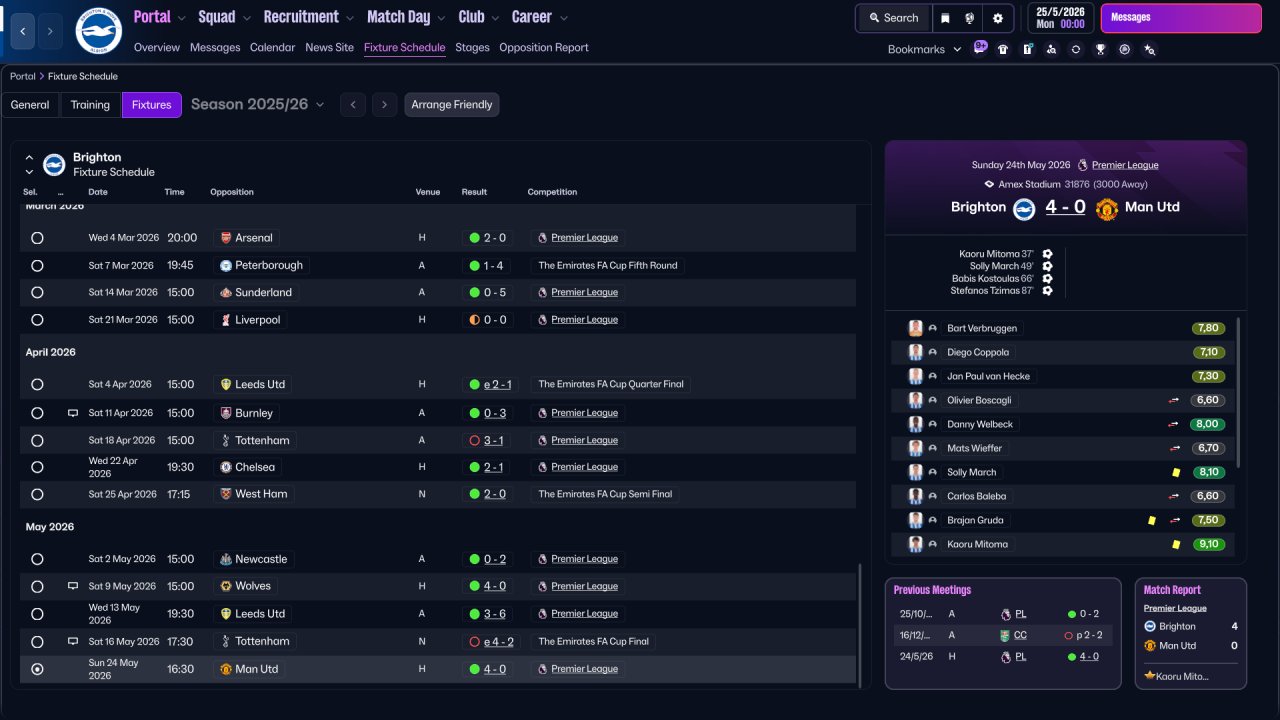Expand the Career menu dropdown arrow
Viewport: 1280px width, 720px height.
[x=564, y=18]
